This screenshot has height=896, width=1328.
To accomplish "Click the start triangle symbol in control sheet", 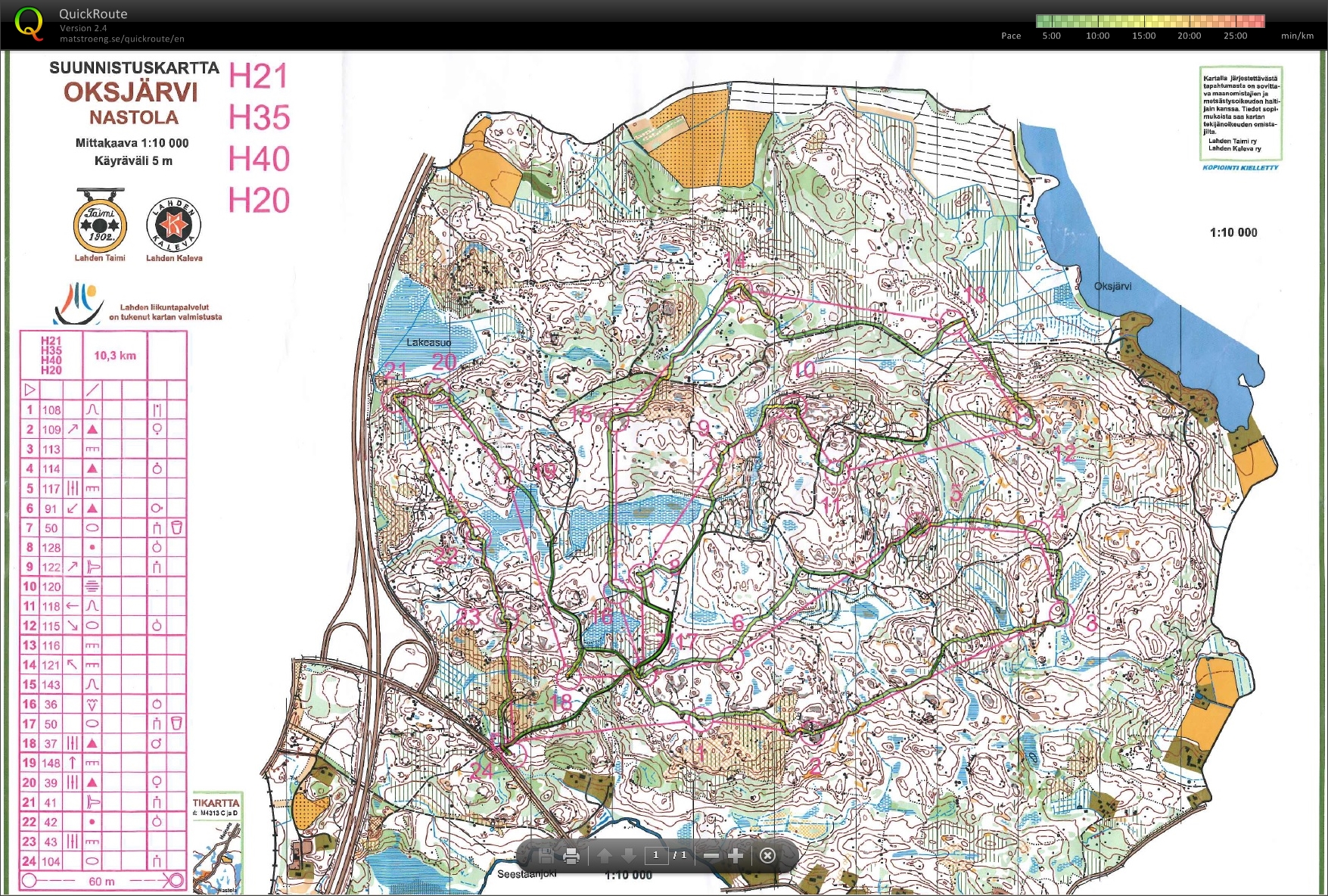I will click(x=30, y=390).
